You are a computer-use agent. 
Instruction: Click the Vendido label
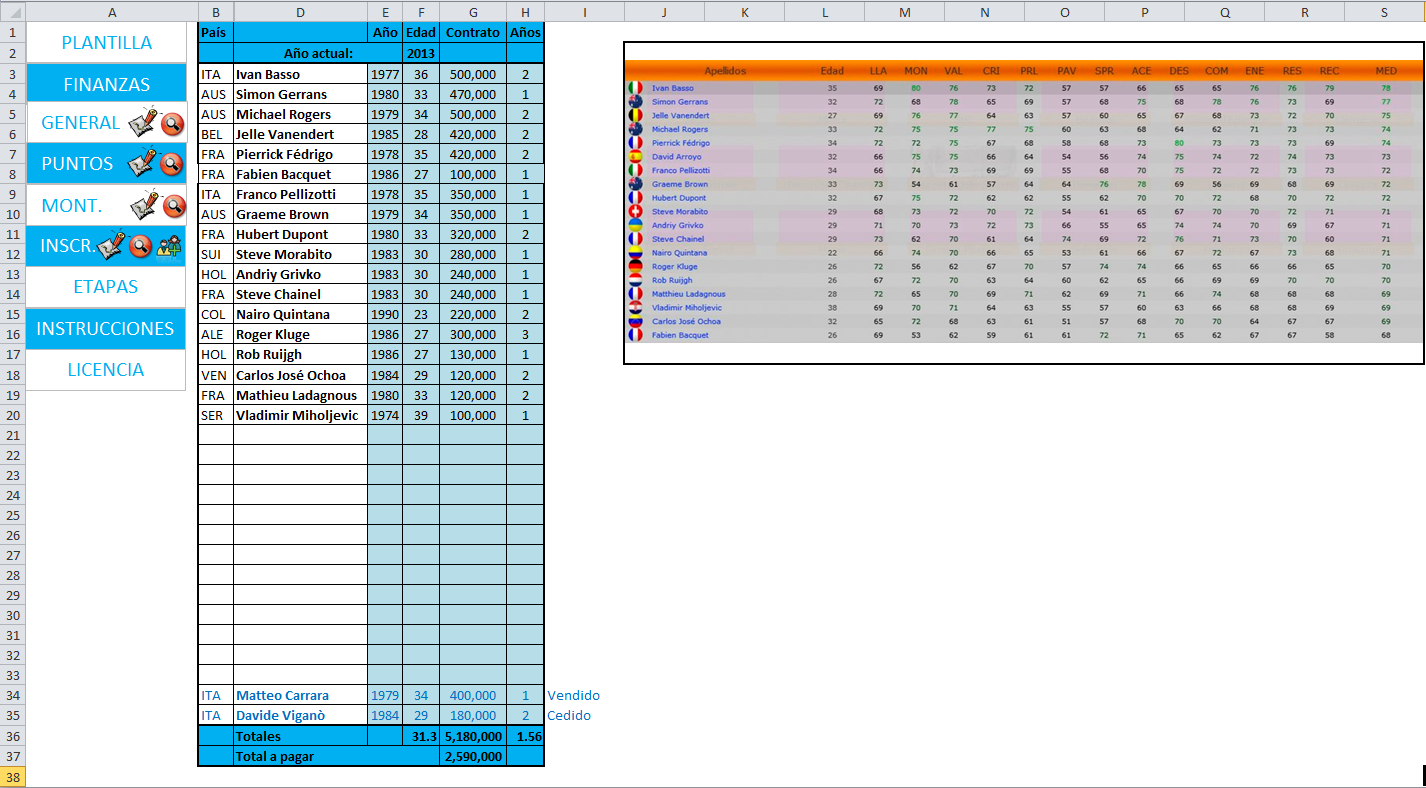coord(573,695)
